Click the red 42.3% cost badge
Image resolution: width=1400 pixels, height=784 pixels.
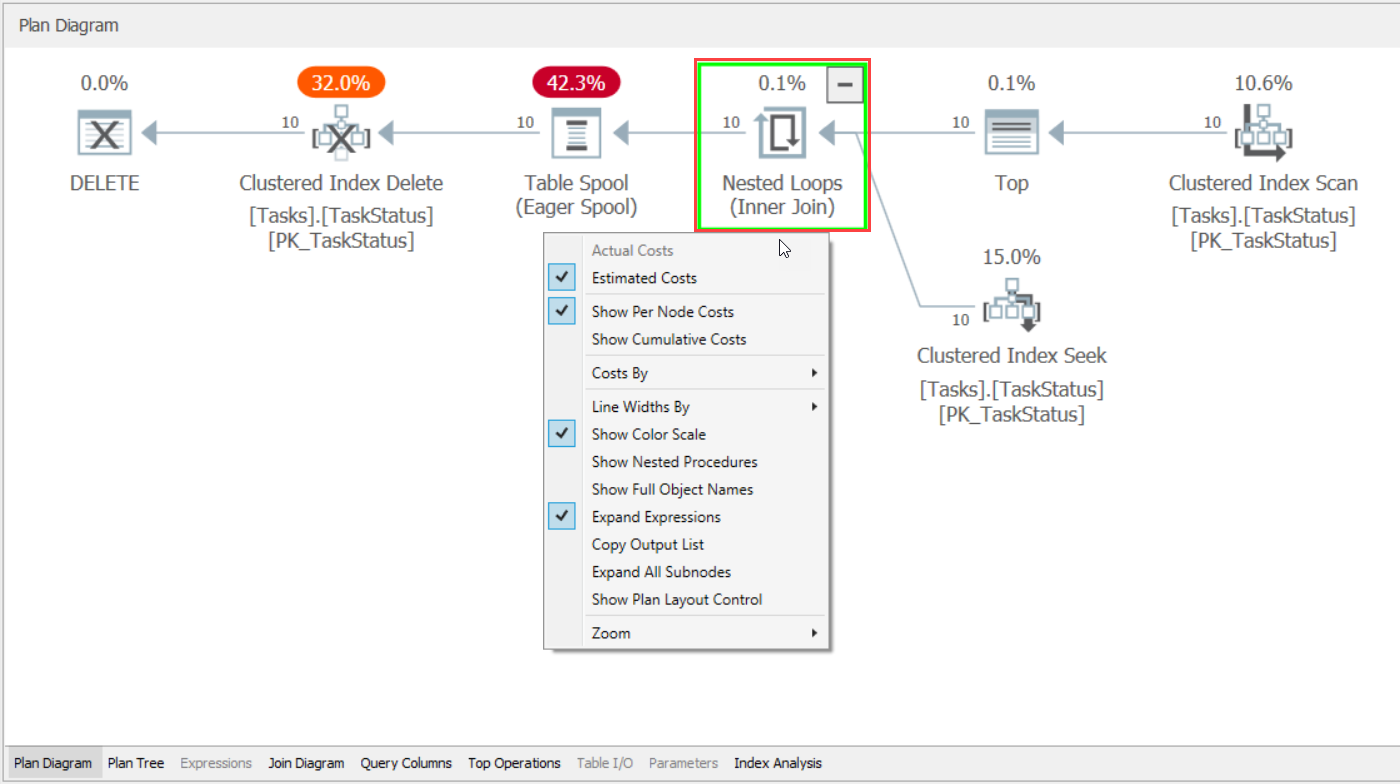coord(576,83)
